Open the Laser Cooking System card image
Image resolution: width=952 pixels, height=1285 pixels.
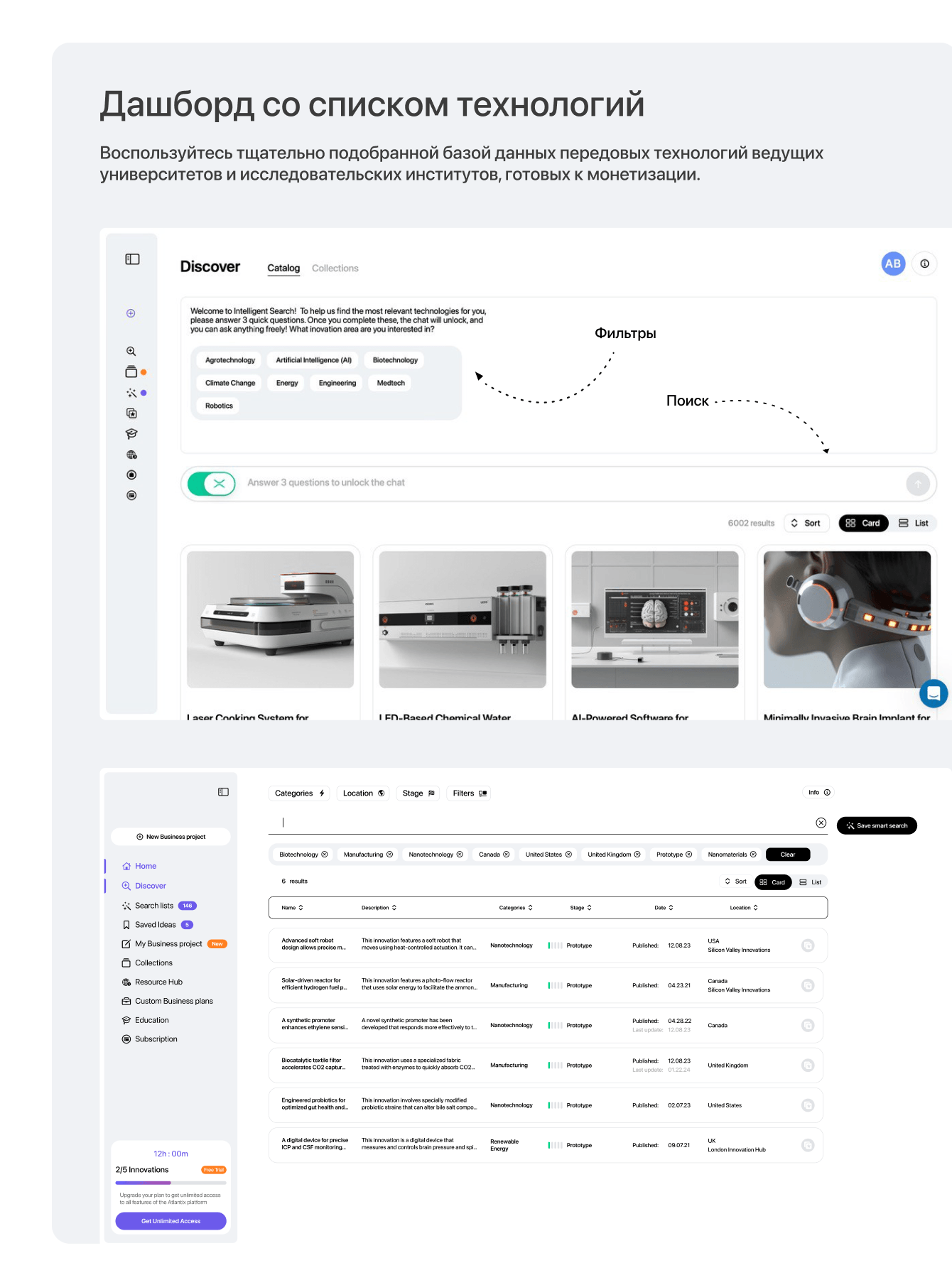click(x=270, y=619)
